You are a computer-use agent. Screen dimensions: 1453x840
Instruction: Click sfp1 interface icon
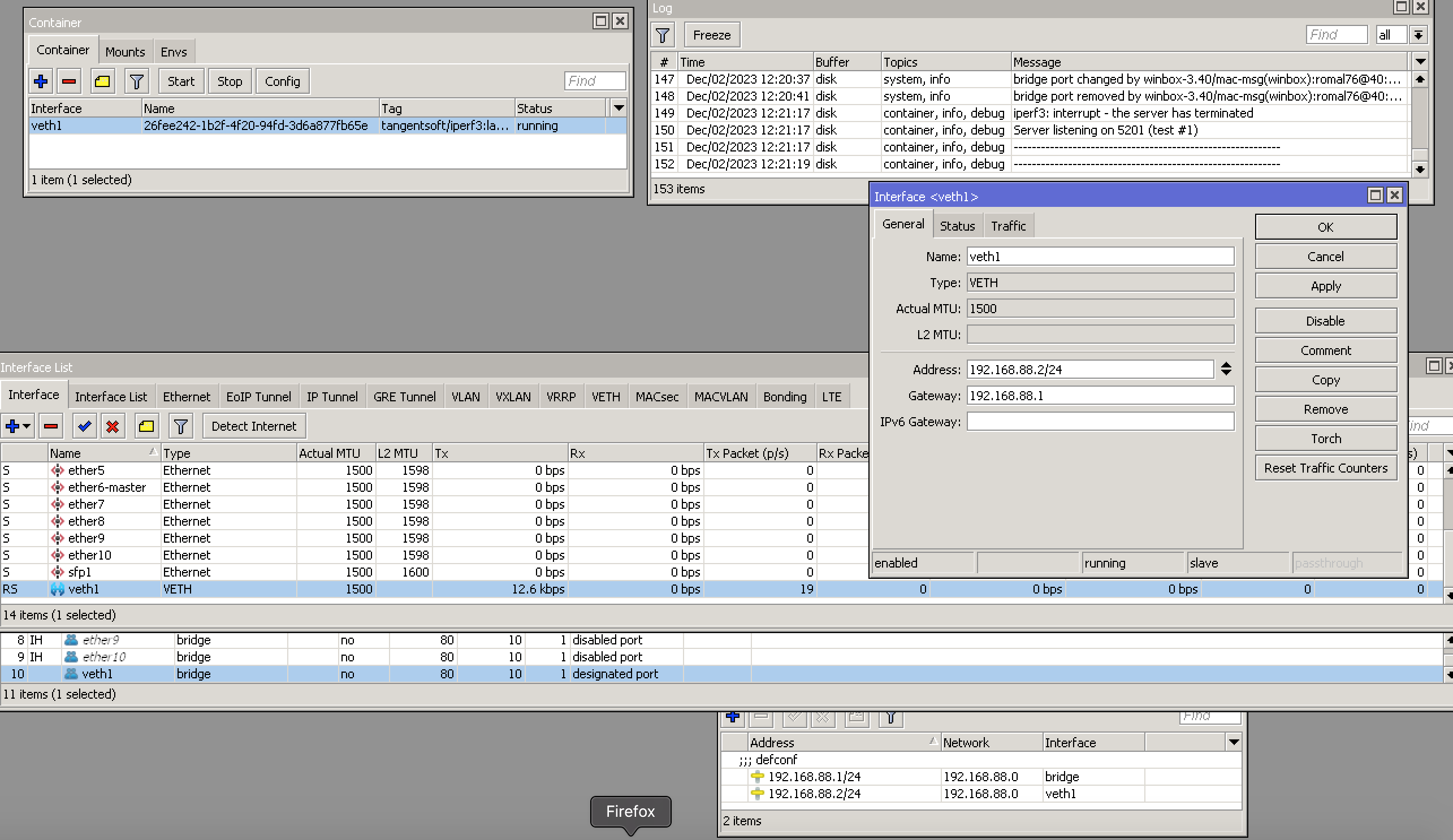tap(58, 572)
